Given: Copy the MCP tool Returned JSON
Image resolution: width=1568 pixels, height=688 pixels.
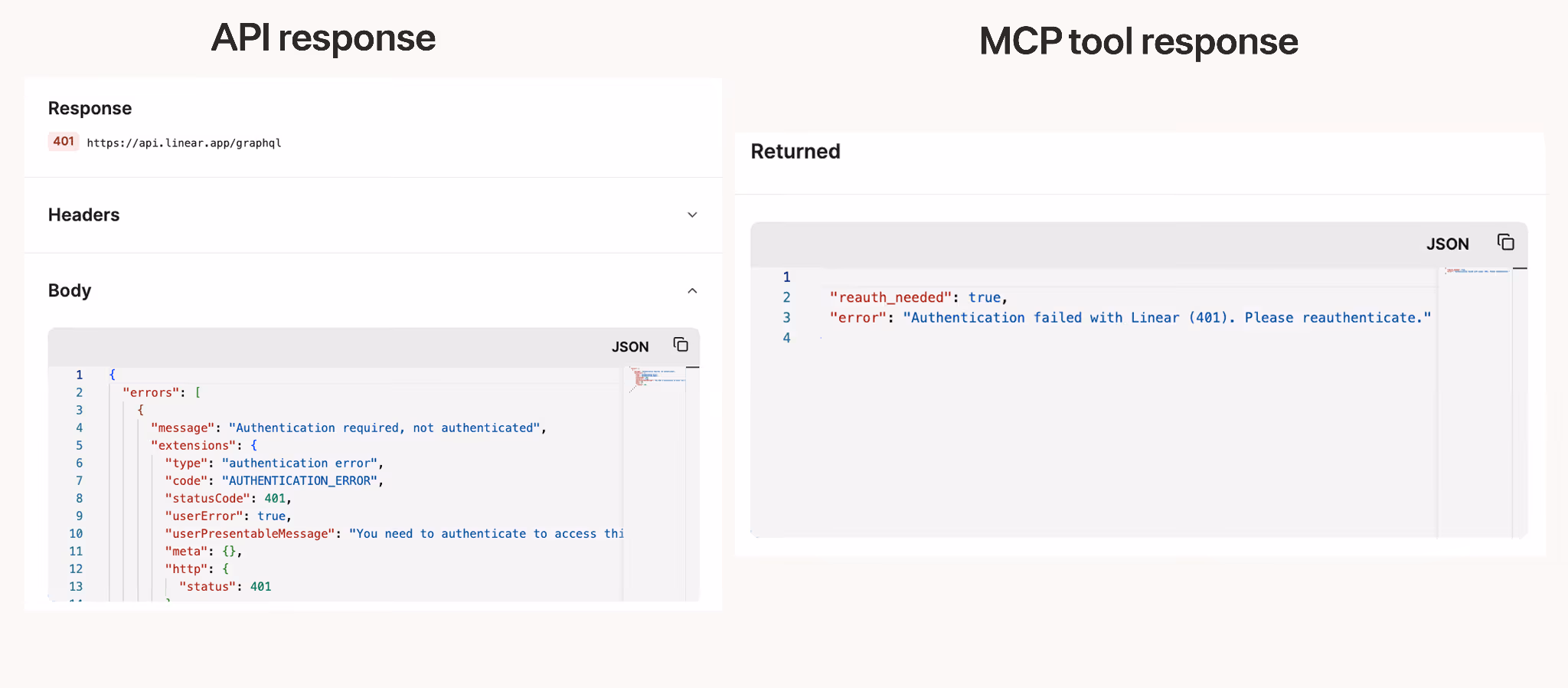Looking at the screenshot, I should click(x=1506, y=242).
